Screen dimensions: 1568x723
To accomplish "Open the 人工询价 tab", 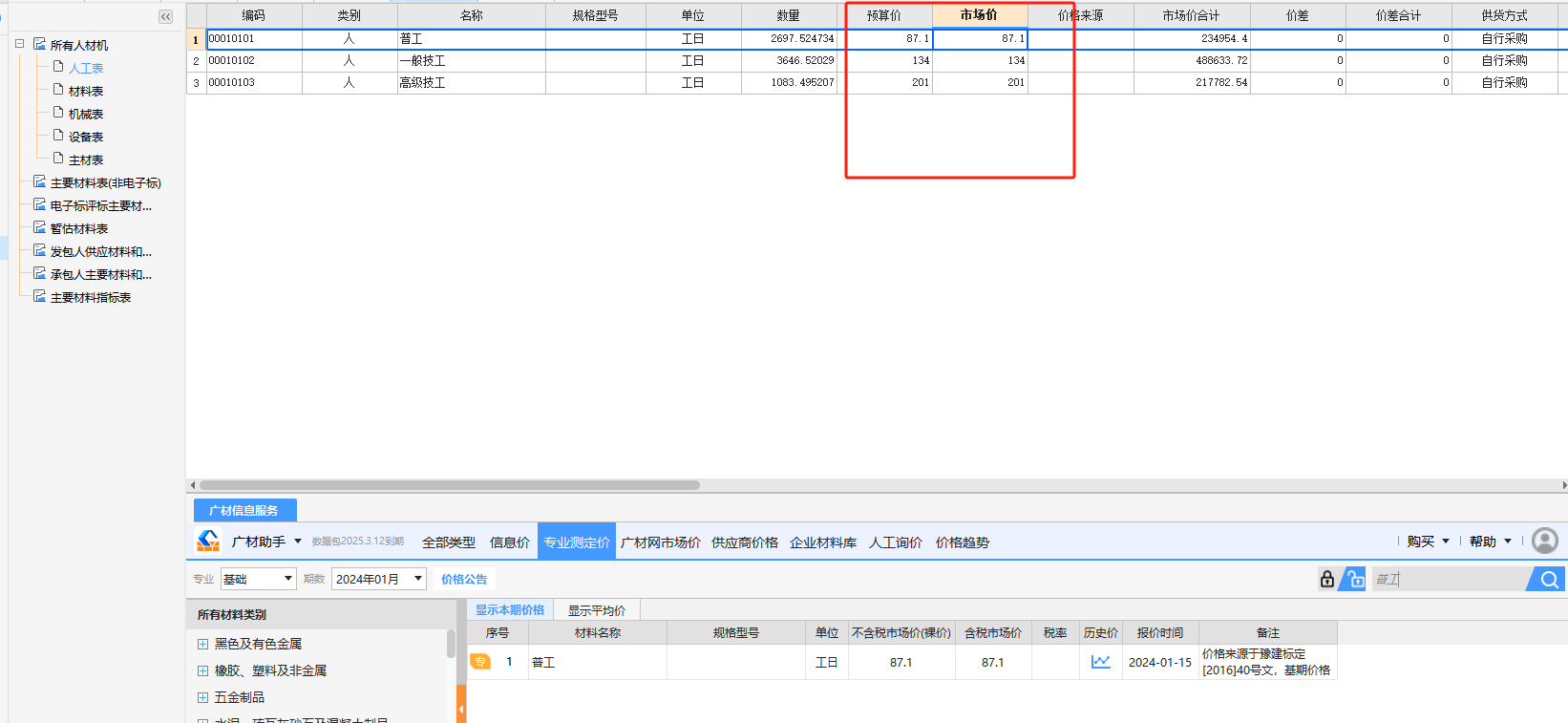I will 896,542.
